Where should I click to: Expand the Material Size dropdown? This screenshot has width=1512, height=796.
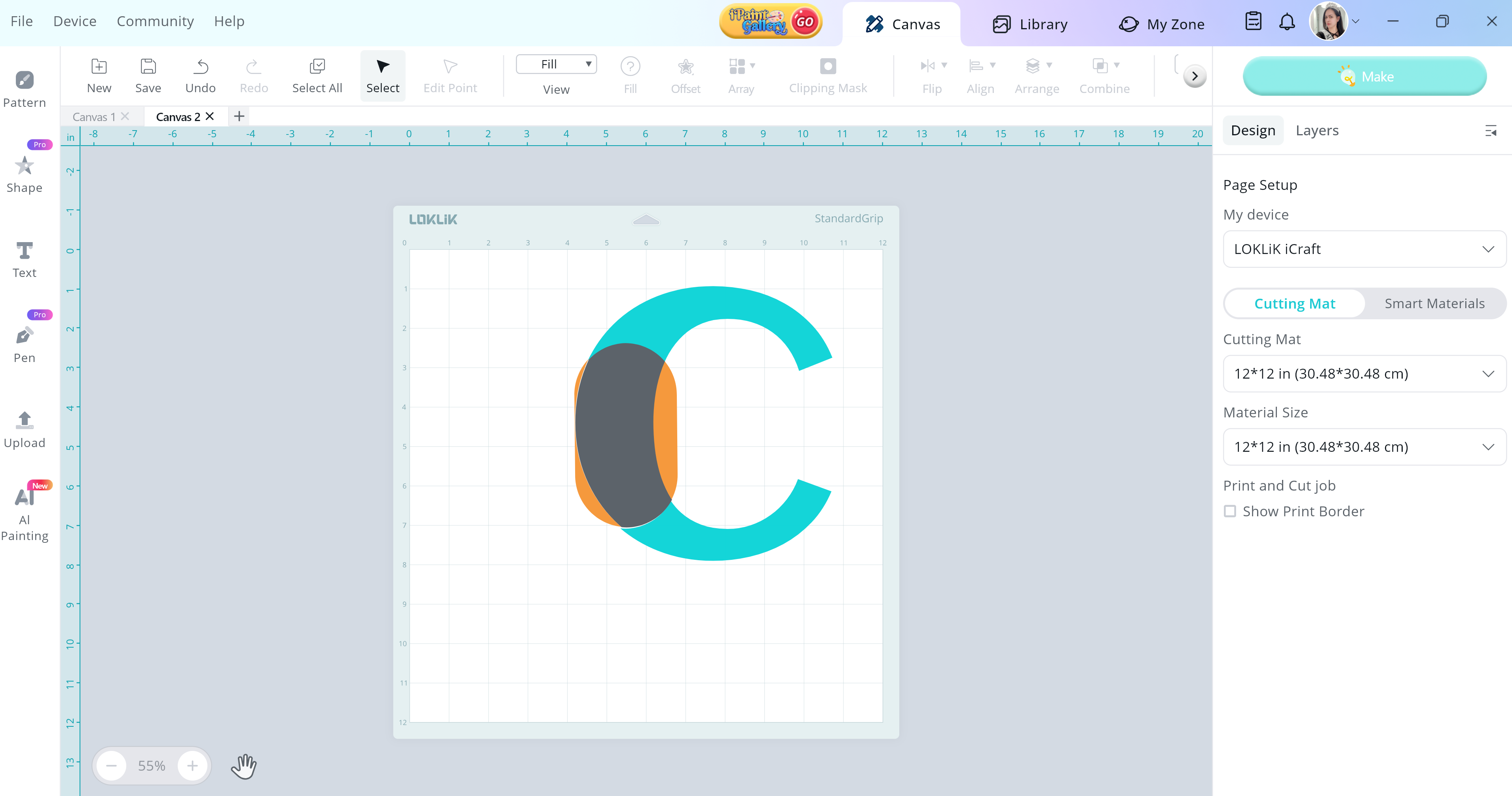tap(1364, 447)
